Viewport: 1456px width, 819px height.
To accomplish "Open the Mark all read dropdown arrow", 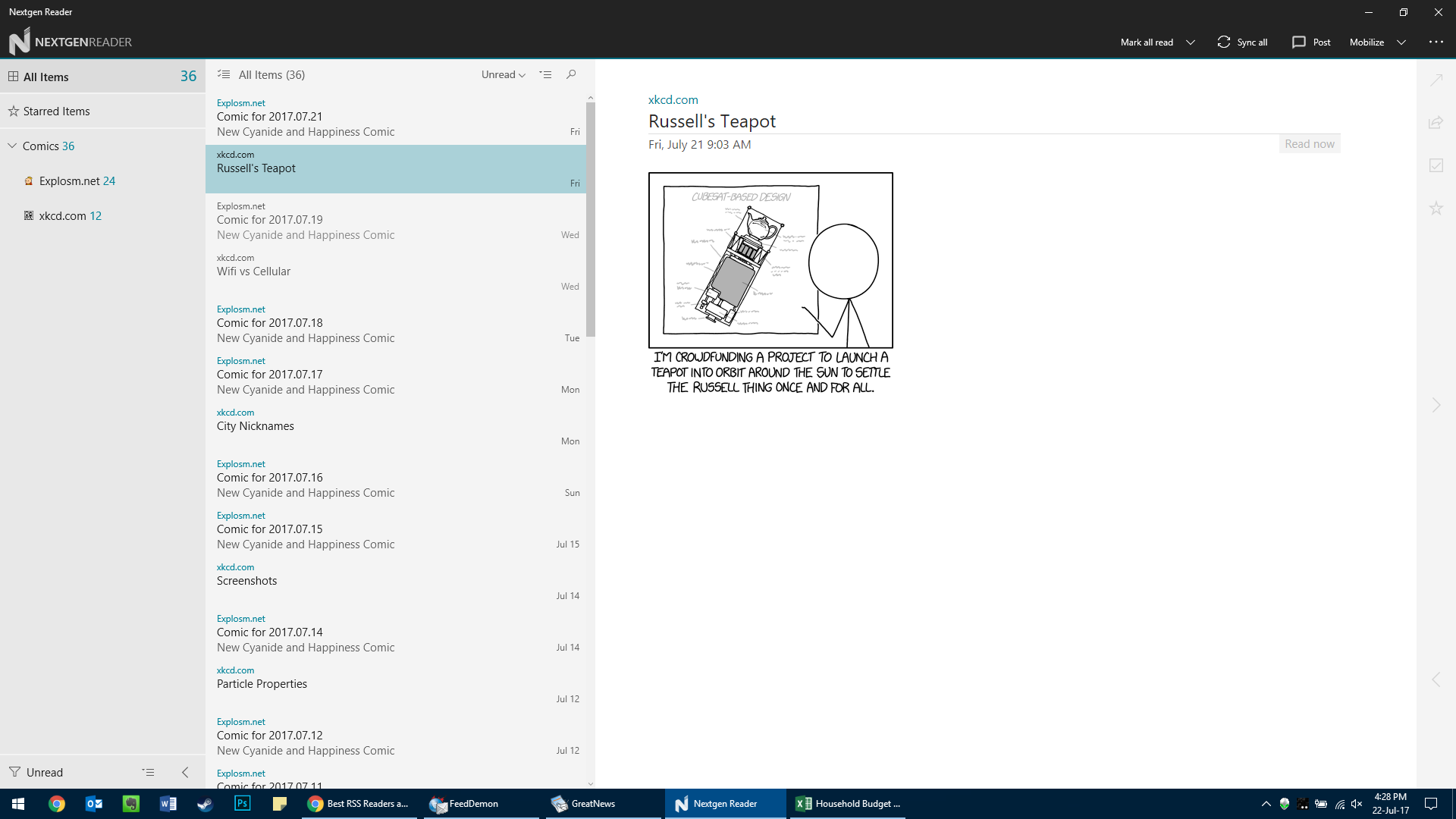I will pyautogui.click(x=1190, y=42).
